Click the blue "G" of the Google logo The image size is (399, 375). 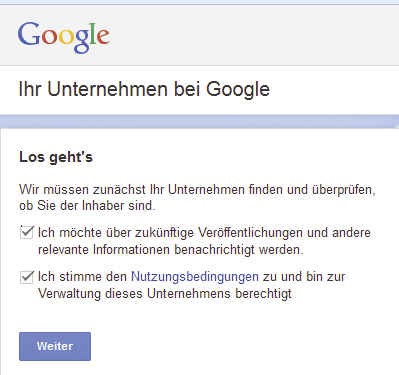(29, 34)
